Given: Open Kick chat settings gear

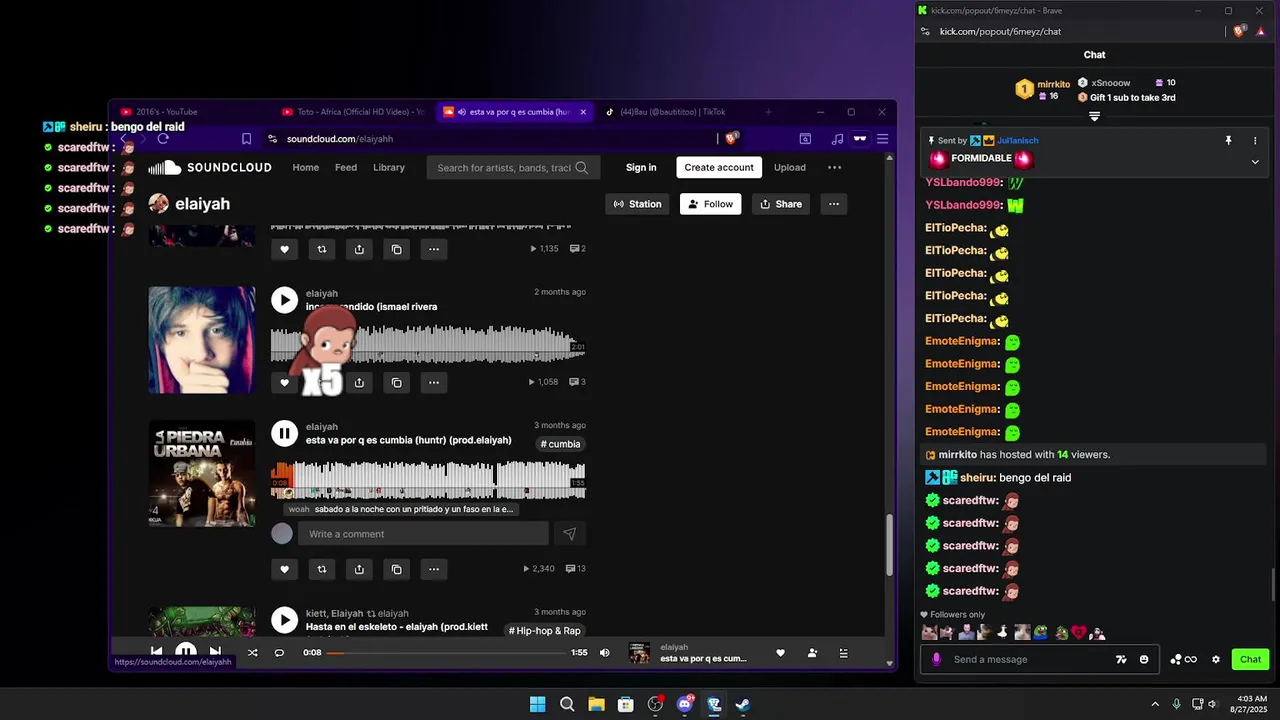Looking at the screenshot, I should point(1216,659).
